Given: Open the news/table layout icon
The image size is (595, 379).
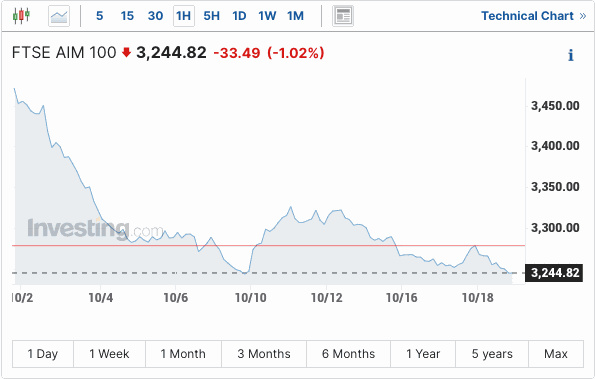Looking at the screenshot, I should pos(343,16).
